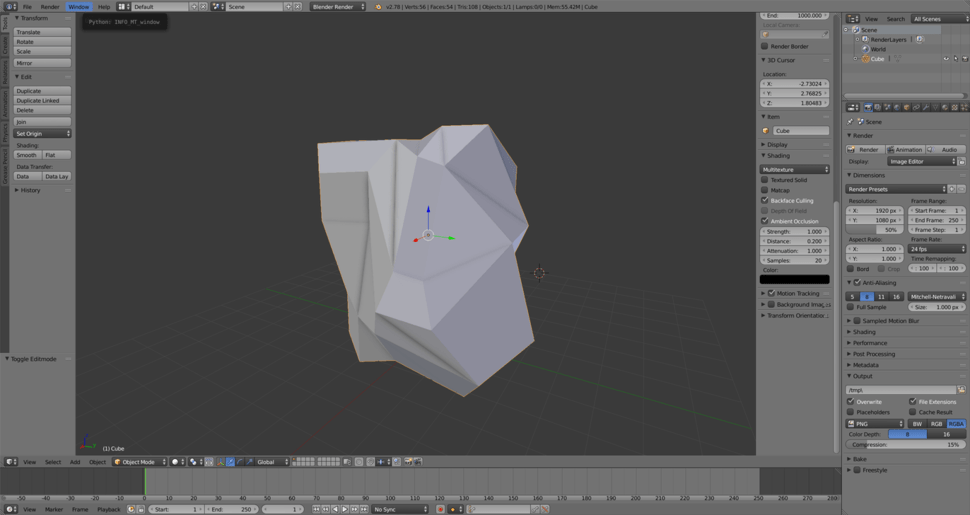Image resolution: width=970 pixels, height=515 pixels.
Task: Adjust the Compression slider
Action: 905,445
